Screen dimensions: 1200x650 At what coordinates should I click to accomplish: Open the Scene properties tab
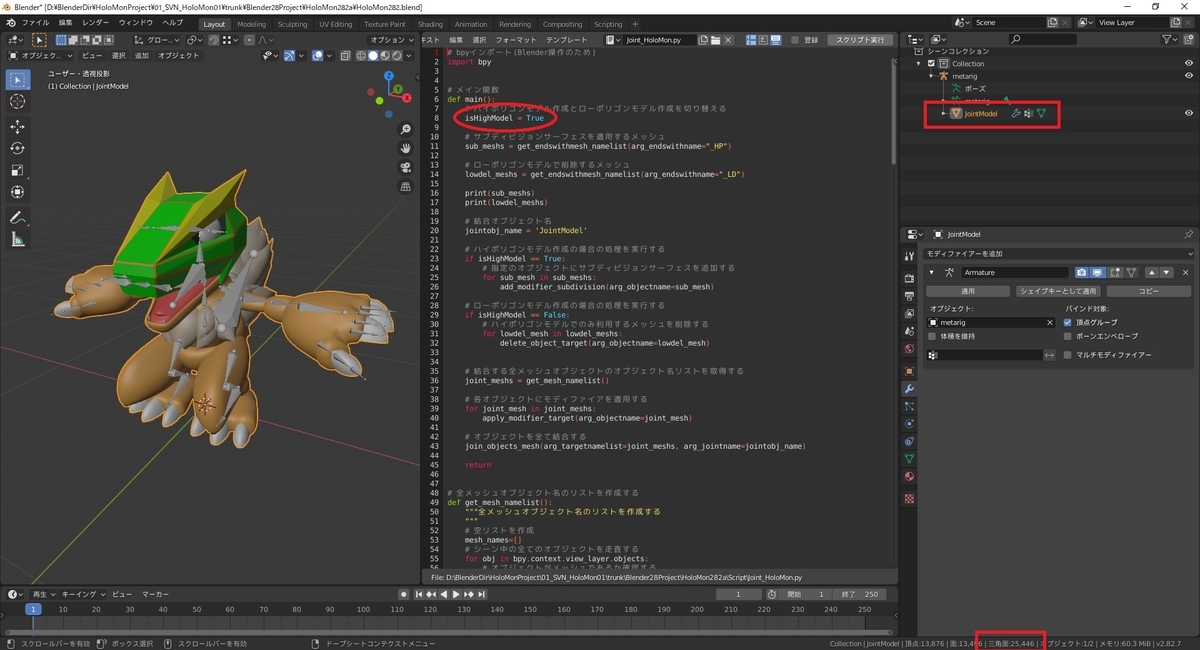pyautogui.click(x=909, y=331)
